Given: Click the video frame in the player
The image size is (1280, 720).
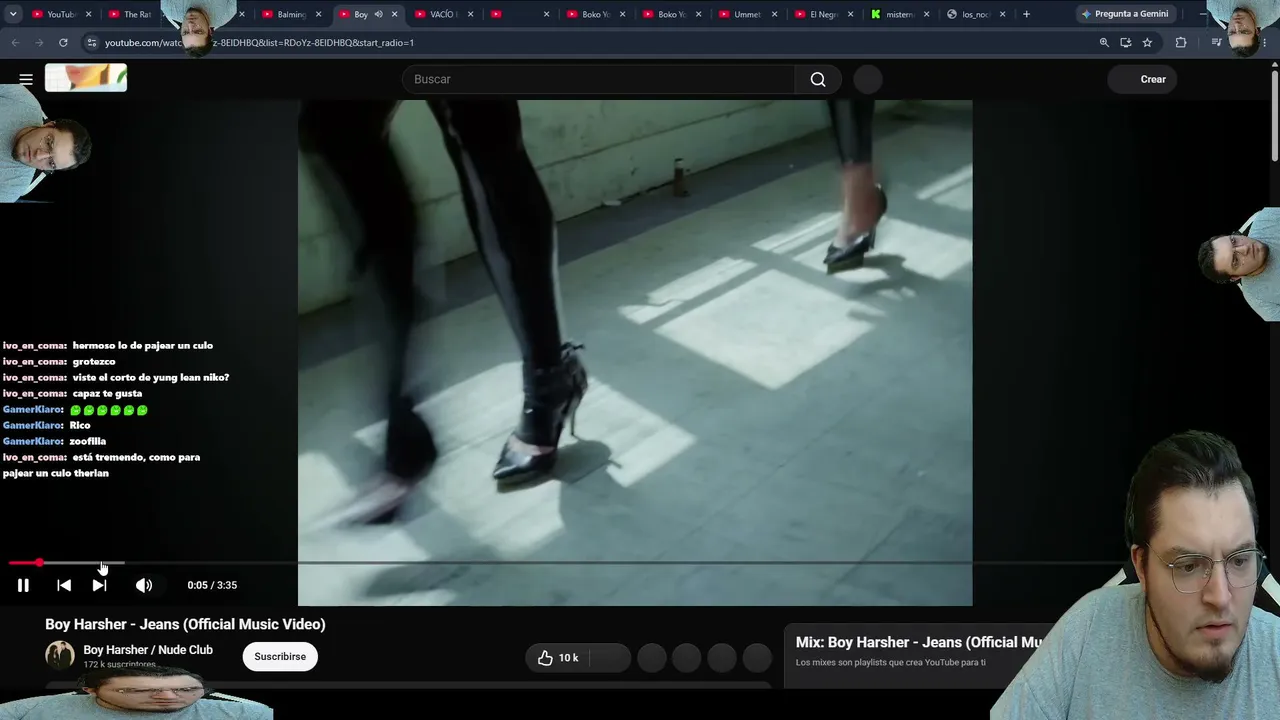Looking at the screenshot, I should 635,352.
